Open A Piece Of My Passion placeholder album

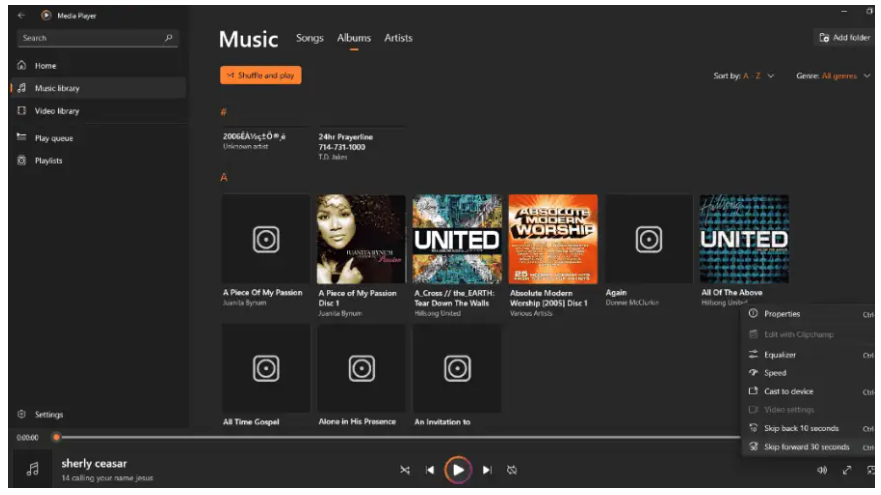click(266, 239)
